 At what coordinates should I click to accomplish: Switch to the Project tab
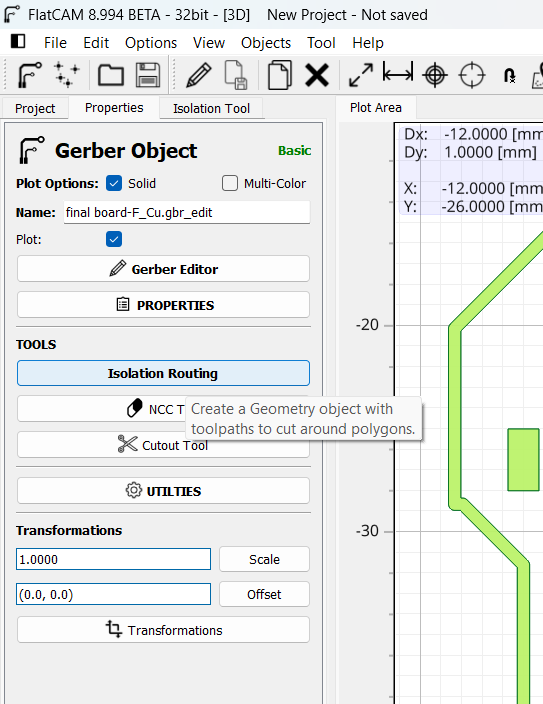[x=35, y=108]
